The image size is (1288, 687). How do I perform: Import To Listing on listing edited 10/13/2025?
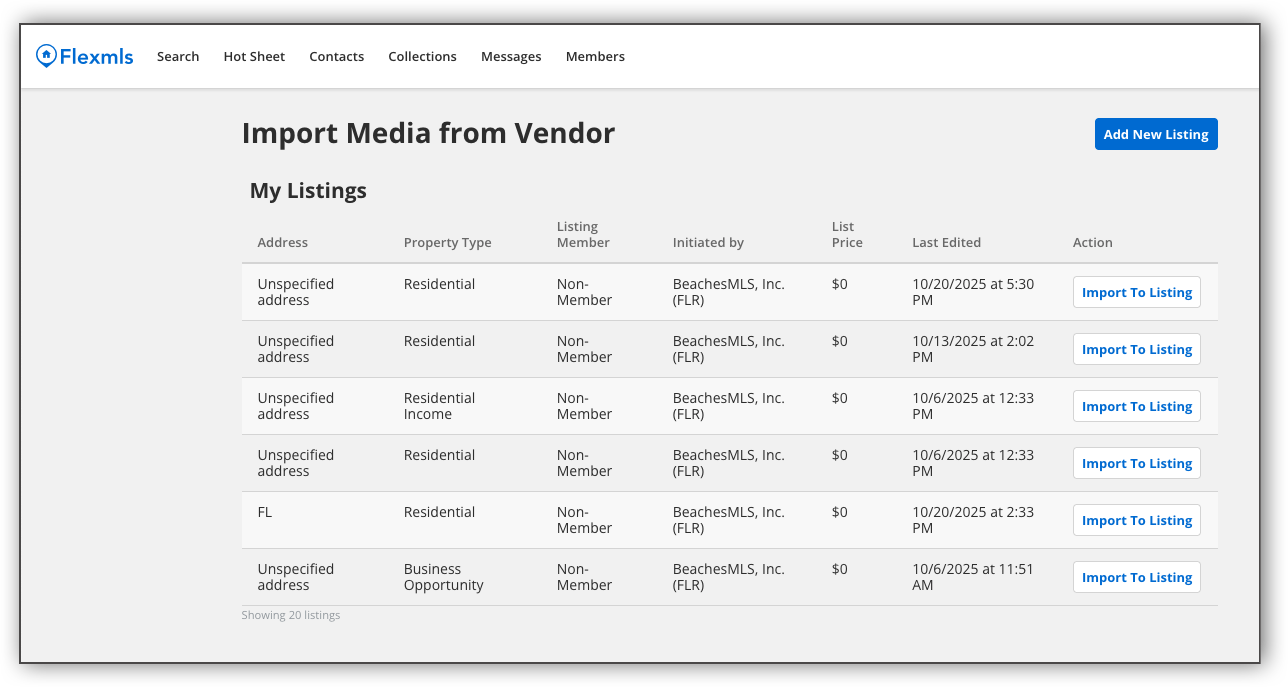1136,349
